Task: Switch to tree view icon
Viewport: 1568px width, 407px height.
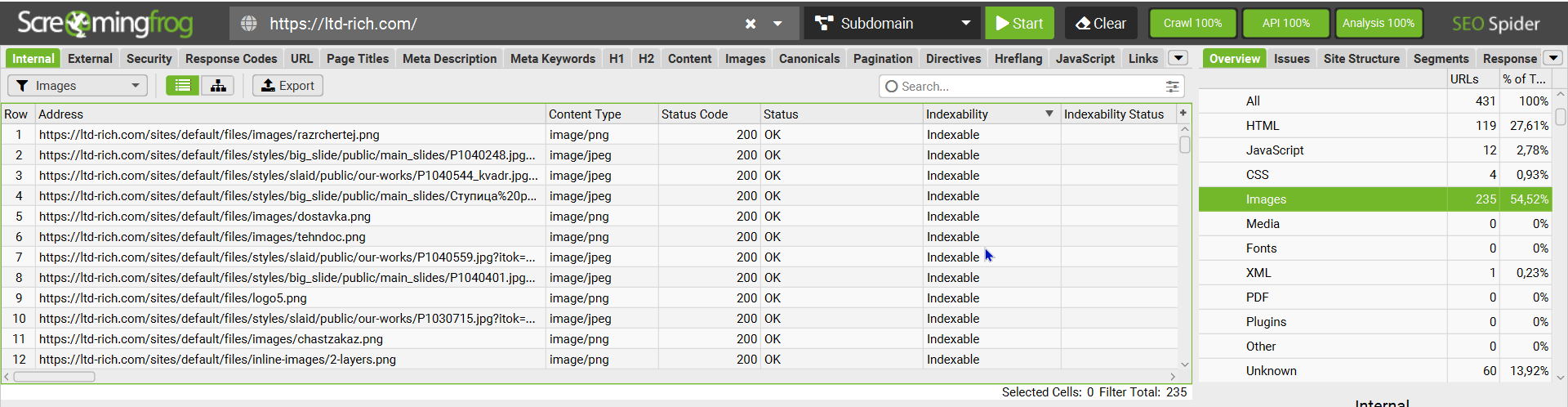Action: click(218, 86)
